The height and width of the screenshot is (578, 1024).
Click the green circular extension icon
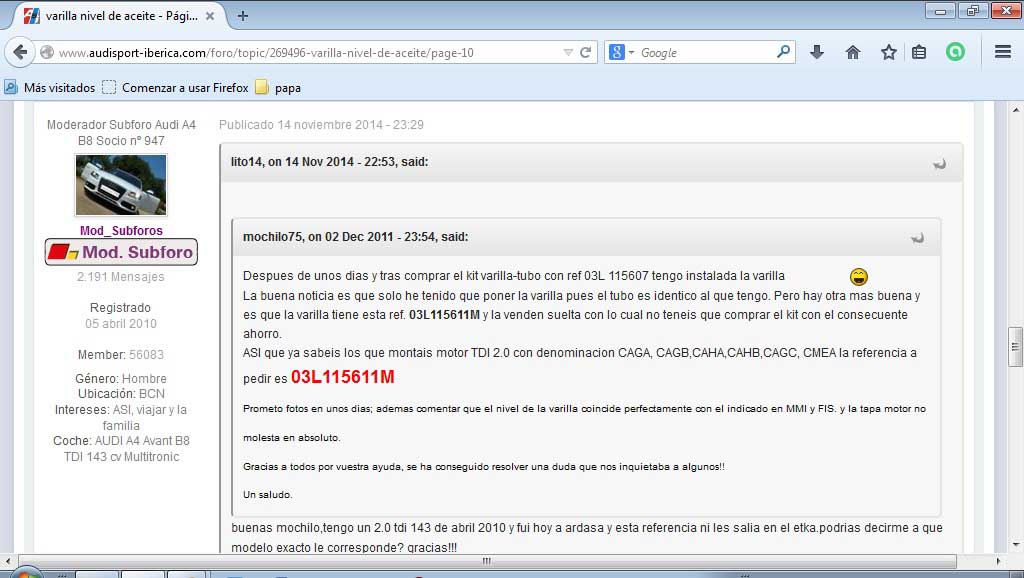[955, 52]
